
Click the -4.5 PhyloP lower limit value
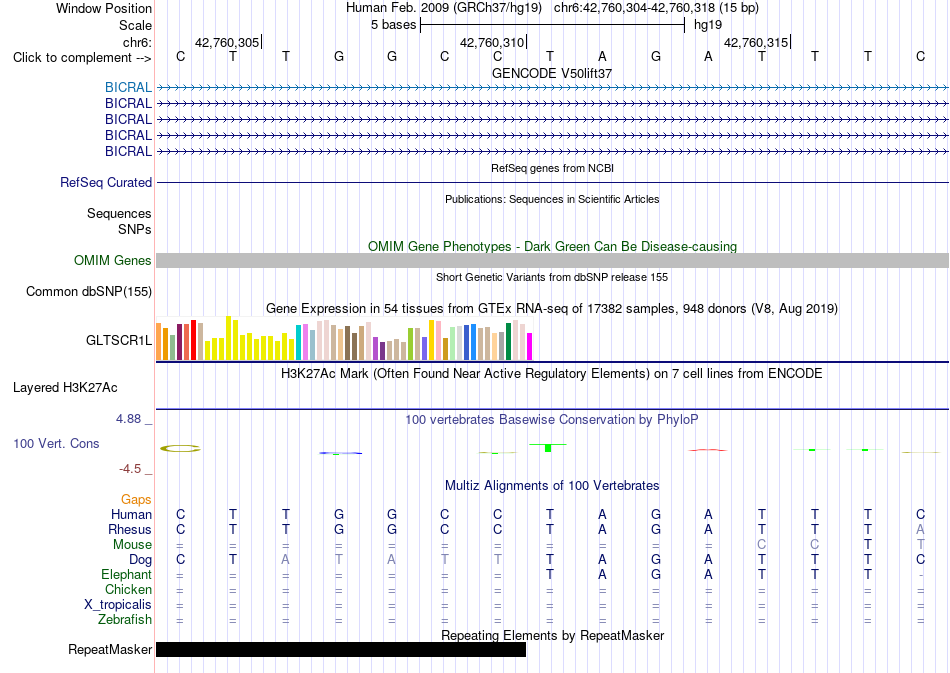click(x=130, y=468)
